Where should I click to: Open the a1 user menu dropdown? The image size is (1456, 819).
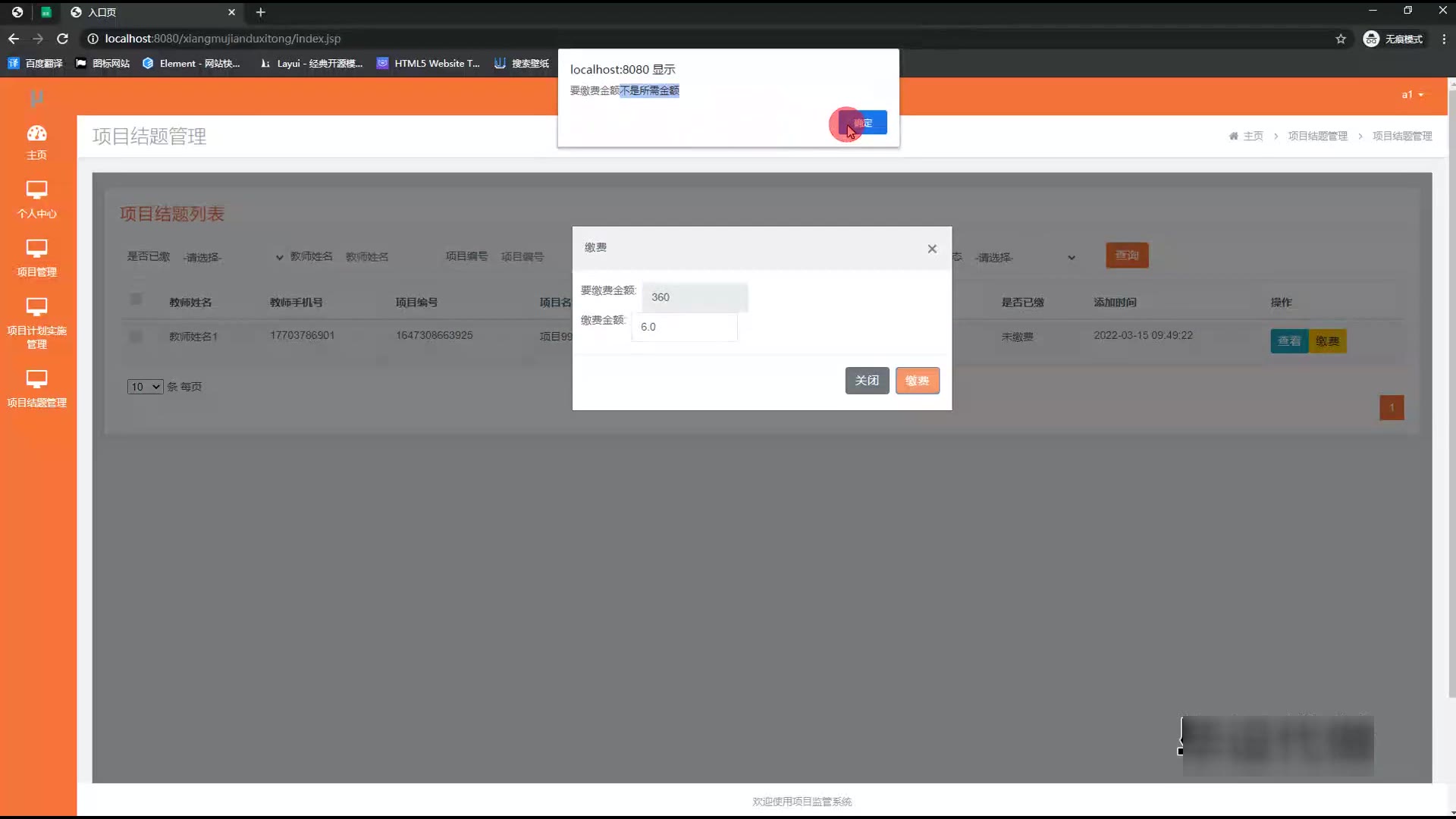[1412, 95]
